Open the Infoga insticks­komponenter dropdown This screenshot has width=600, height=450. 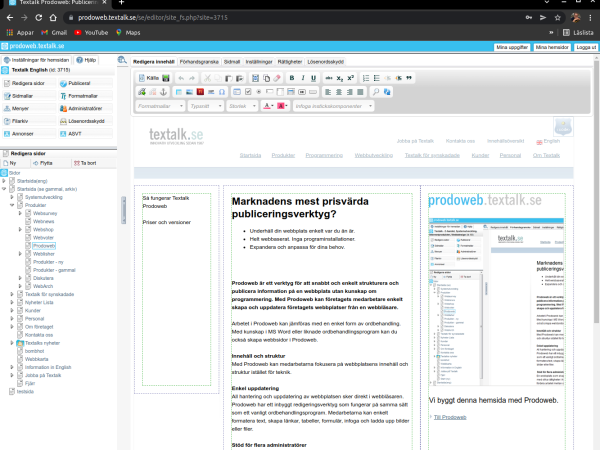[x=333, y=106]
